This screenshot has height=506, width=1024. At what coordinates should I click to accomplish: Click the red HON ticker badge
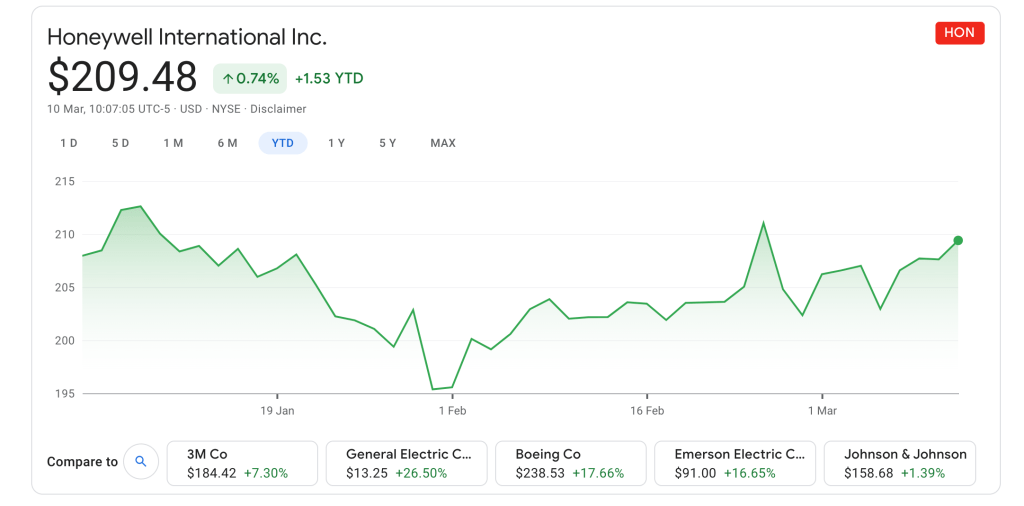tap(959, 33)
